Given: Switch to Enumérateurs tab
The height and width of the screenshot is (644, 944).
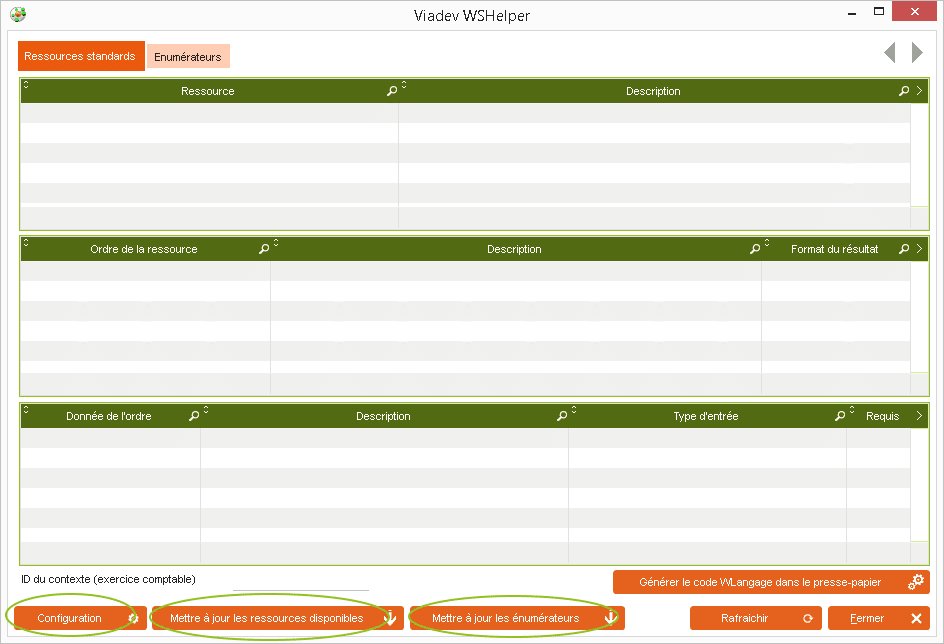Looking at the screenshot, I should pos(188,57).
